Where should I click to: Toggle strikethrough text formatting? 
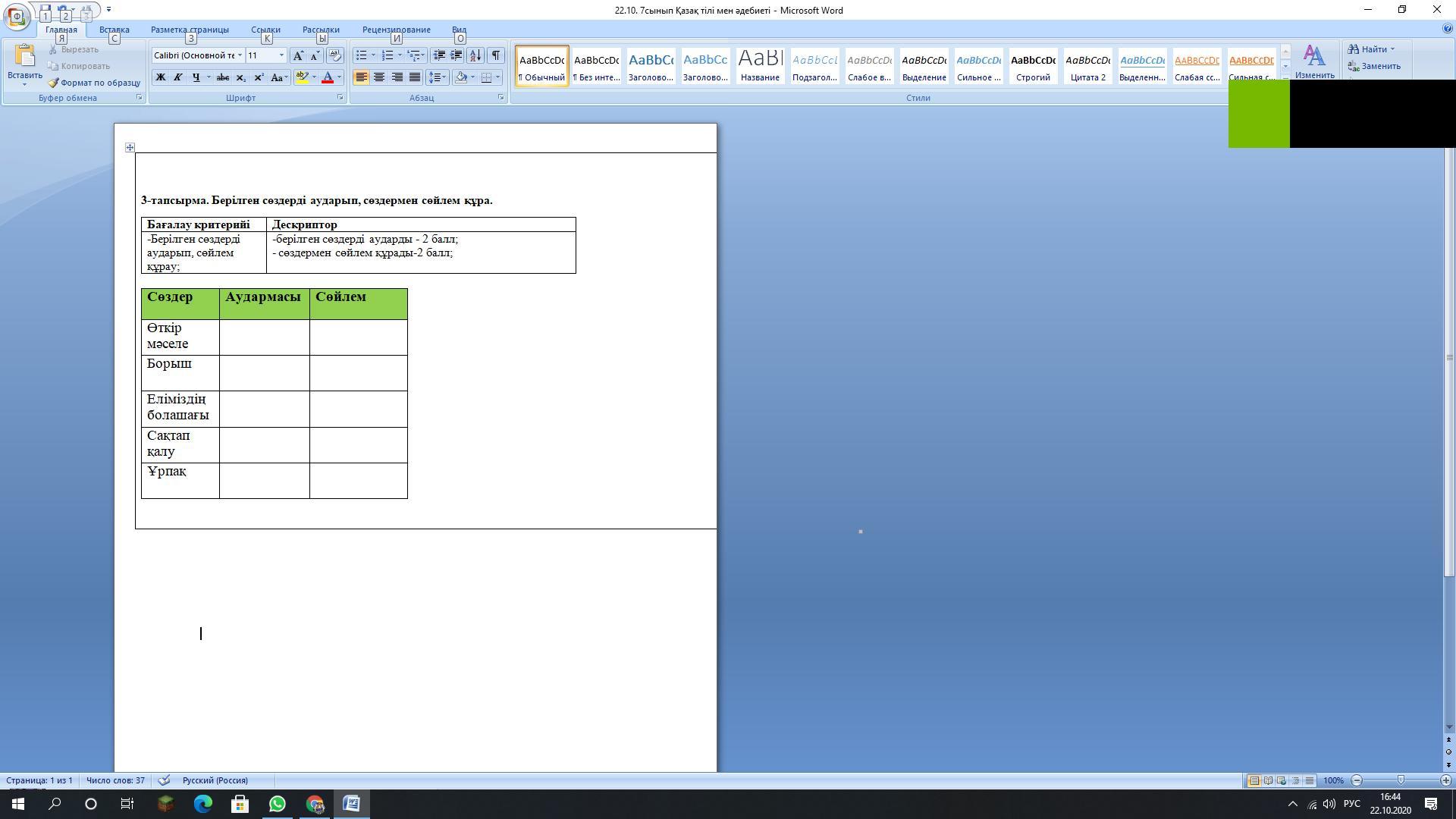(223, 77)
